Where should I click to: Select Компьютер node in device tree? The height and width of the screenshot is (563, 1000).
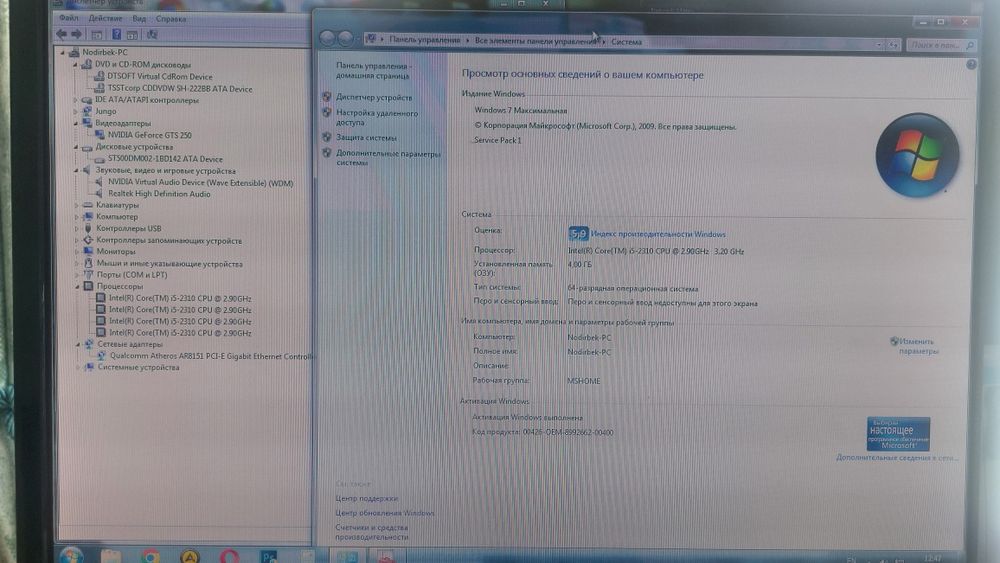pyautogui.click(x=117, y=217)
